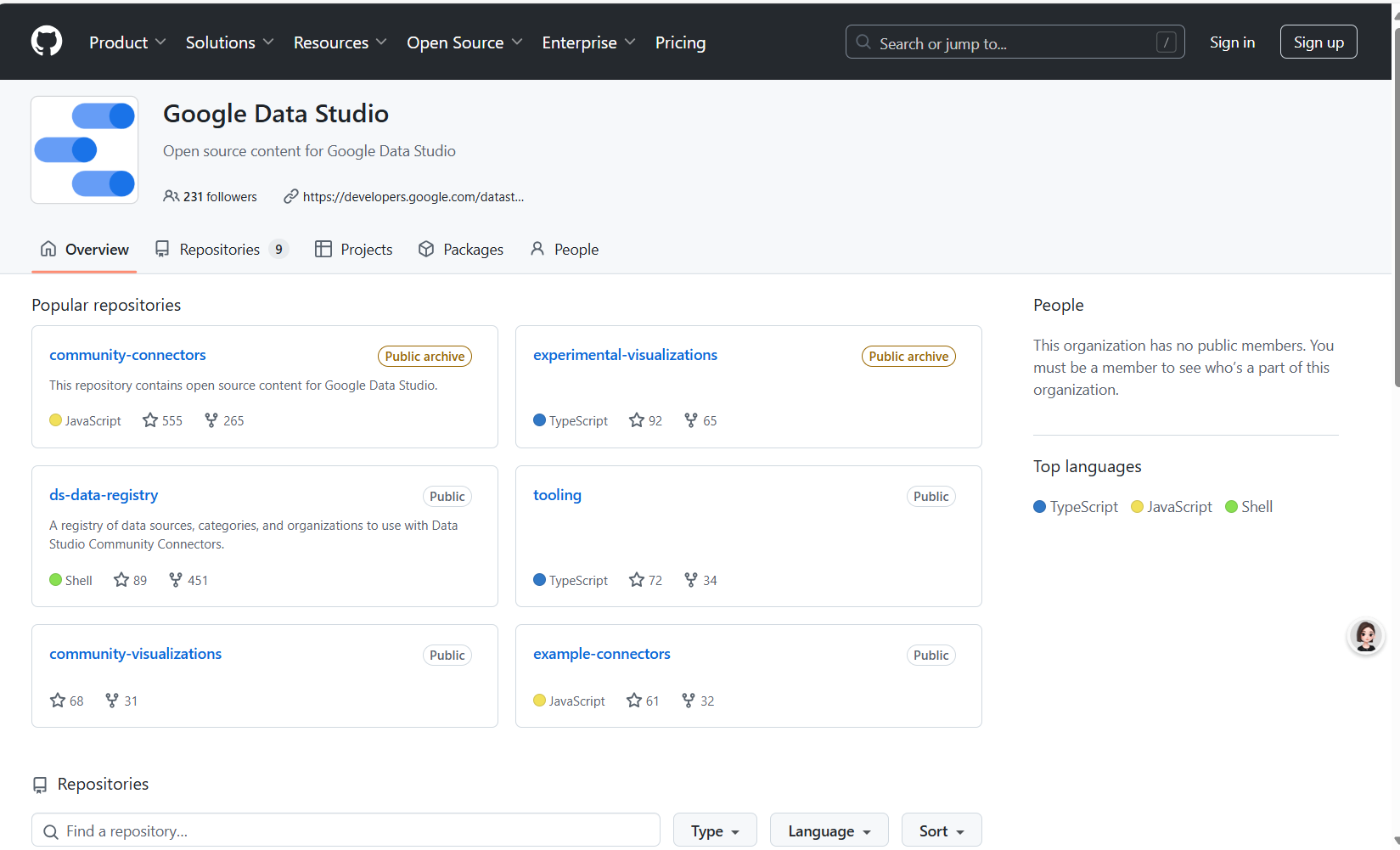Image resolution: width=1400 pixels, height=850 pixels.
Task: Switch to the Projects tab
Action: click(x=353, y=249)
